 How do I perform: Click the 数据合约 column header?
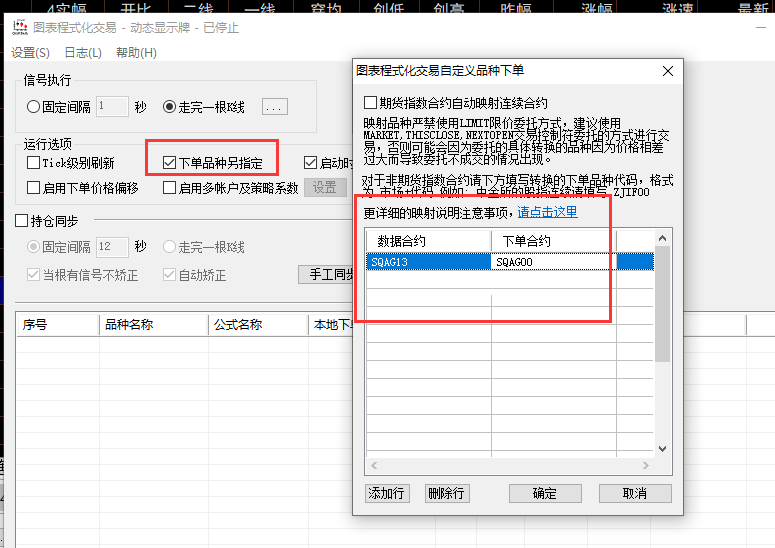point(429,241)
